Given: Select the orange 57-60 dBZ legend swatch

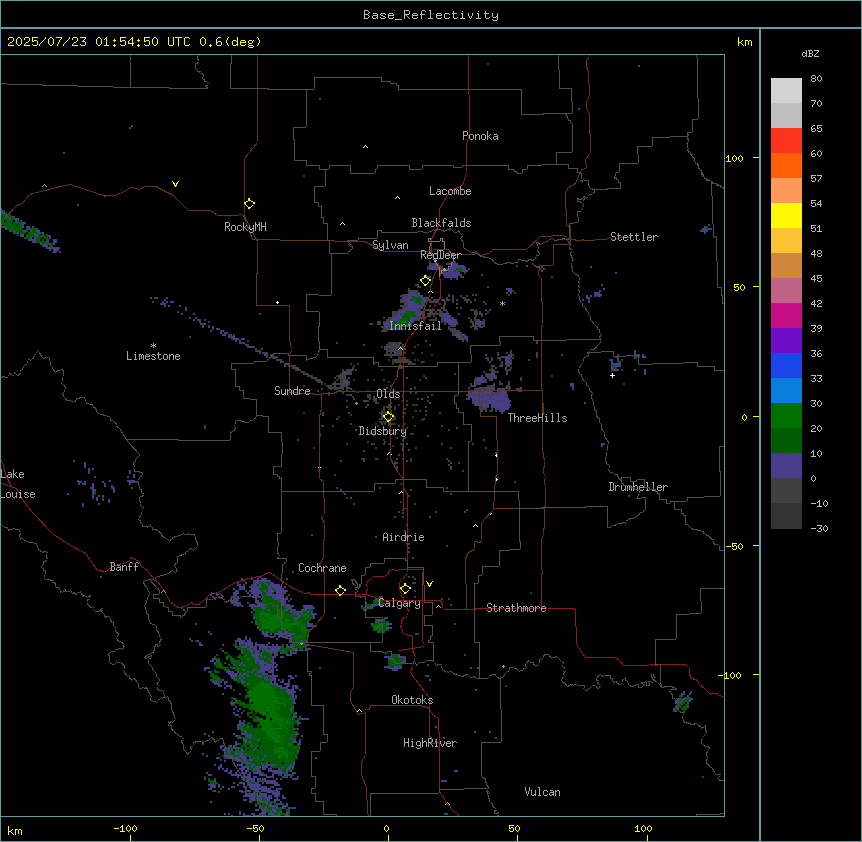Looking at the screenshot, I should tap(786, 166).
